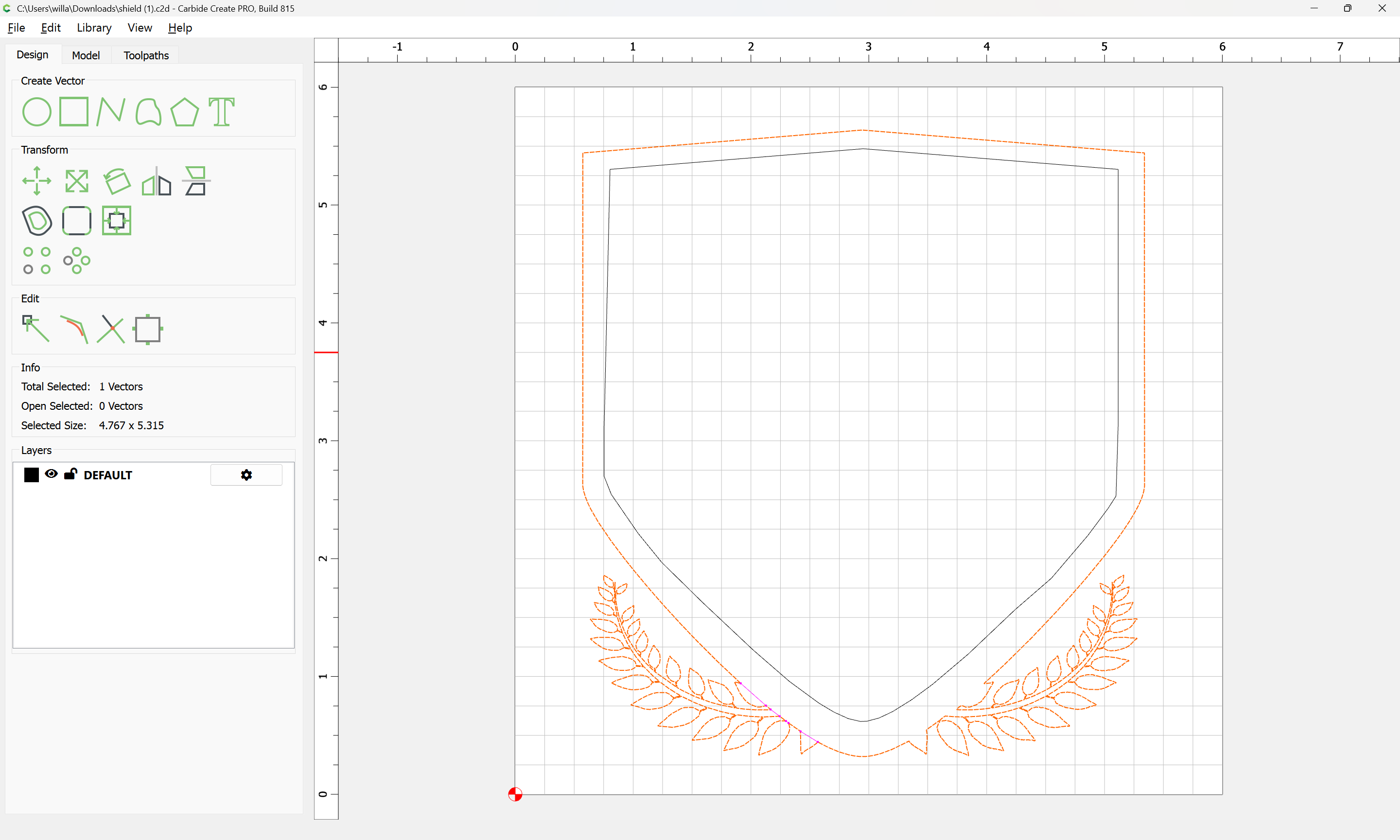The height and width of the screenshot is (840, 1400).
Task: Open the Edit menu
Action: (x=51, y=27)
